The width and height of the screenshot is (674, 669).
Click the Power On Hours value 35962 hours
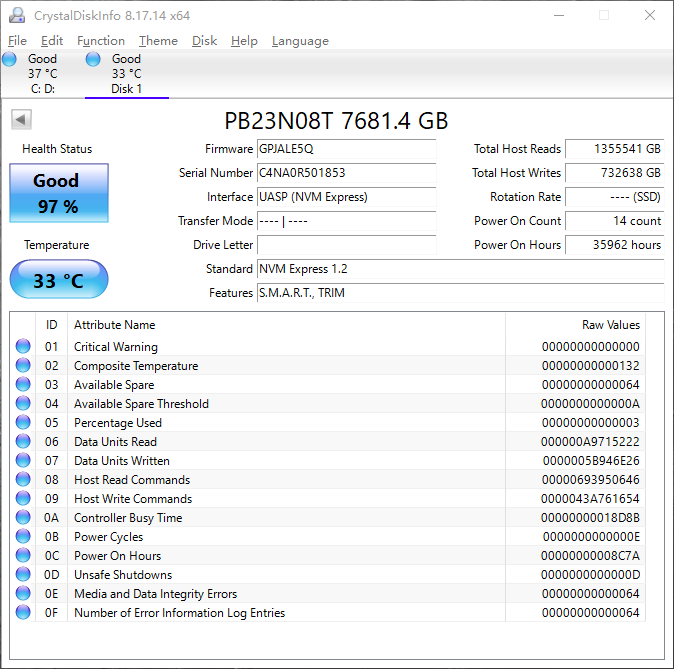click(615, 245)
